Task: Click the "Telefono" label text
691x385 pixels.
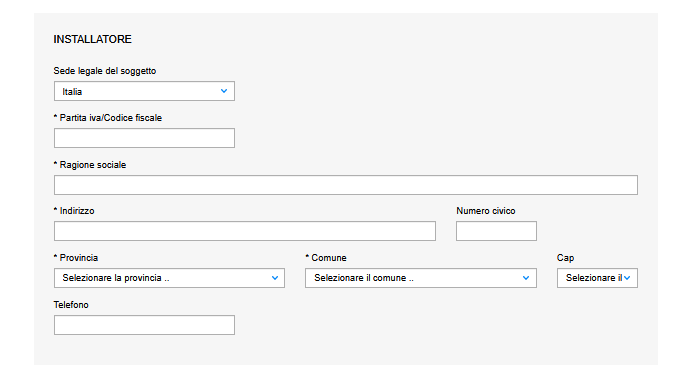Action: (x=71, y=305)
